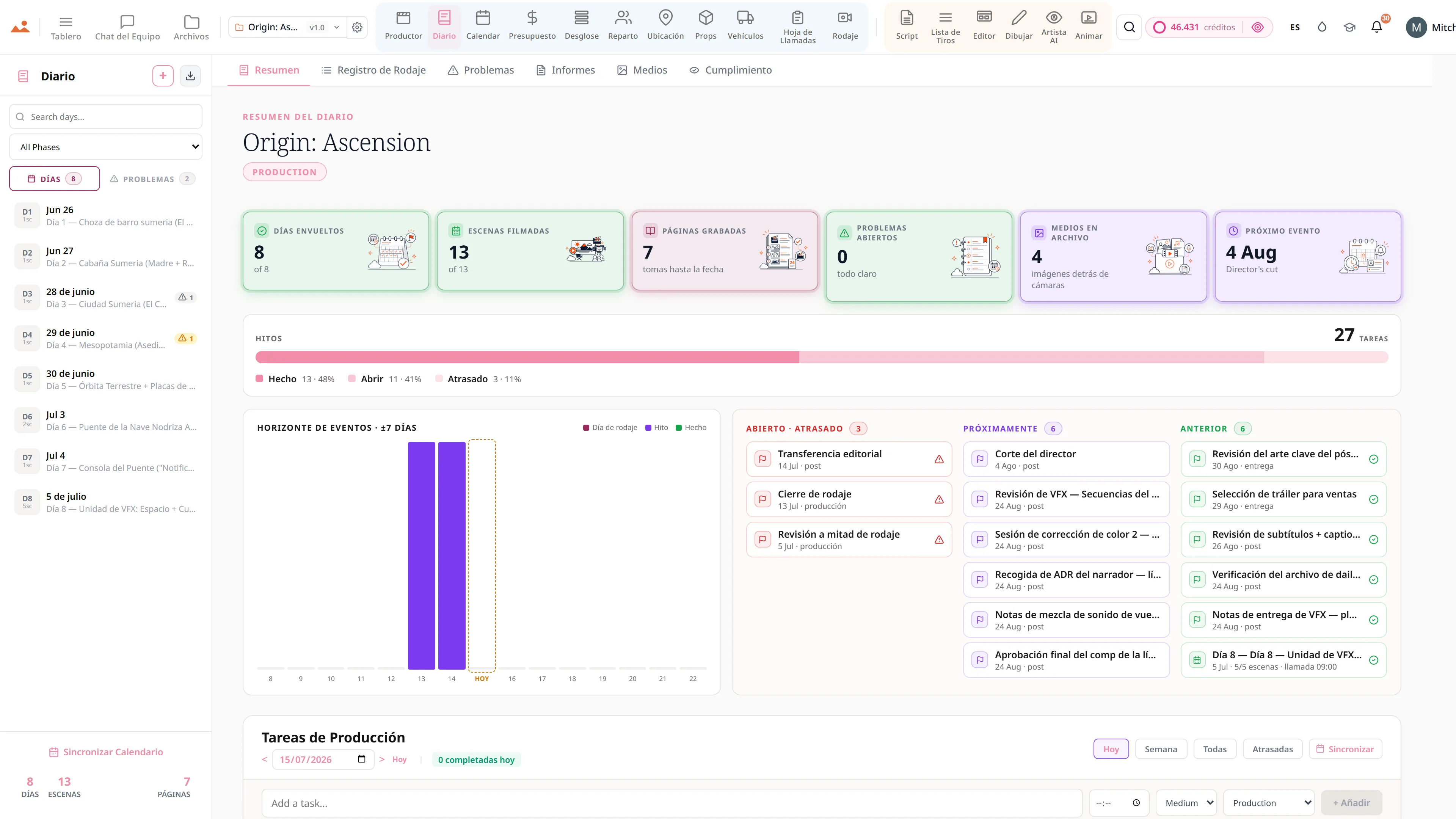Click the Sincronizar Calendario link
The height and width of the screenshot is (819, 1456).
(x=106, y=752)
